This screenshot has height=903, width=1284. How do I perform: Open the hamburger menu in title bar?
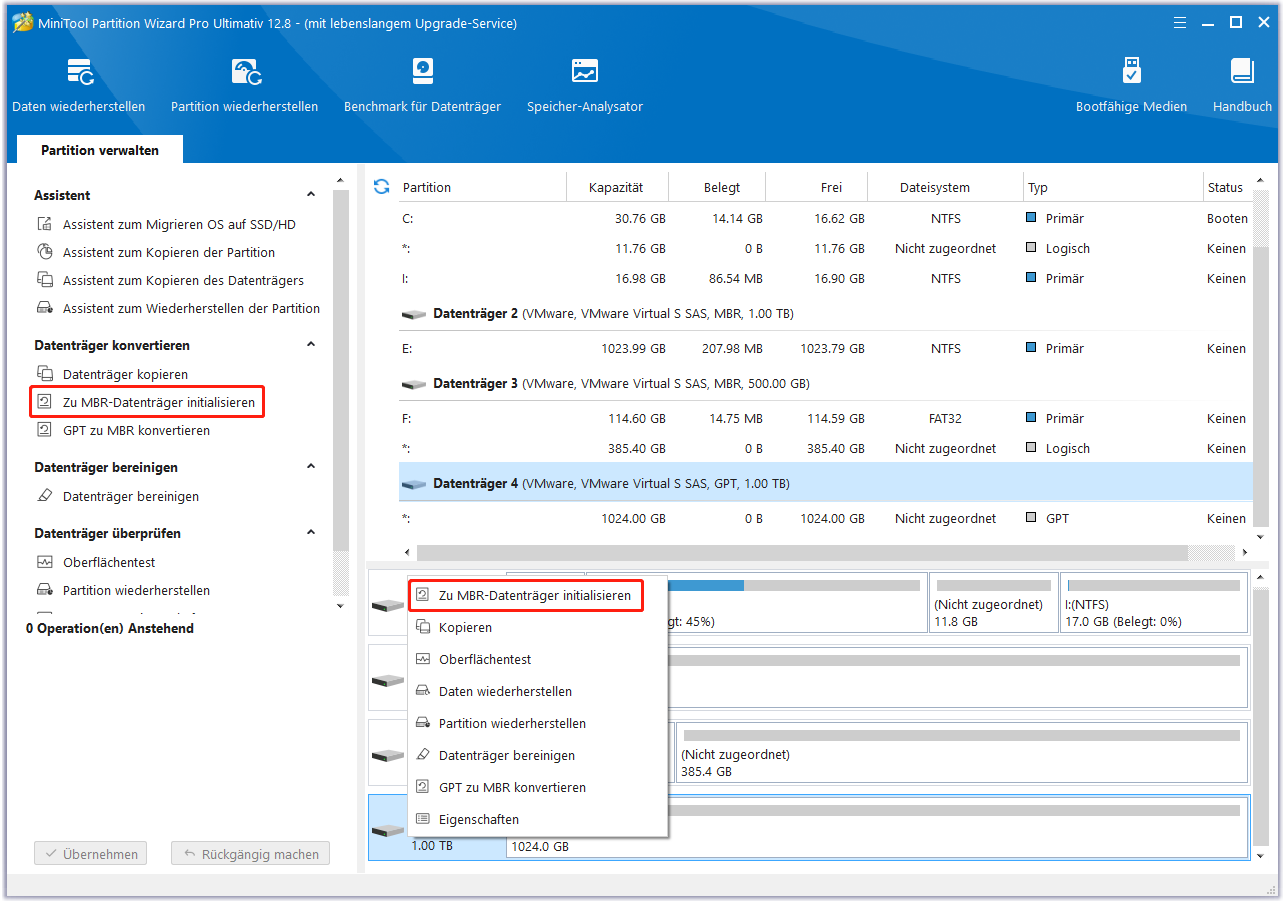1180,22
